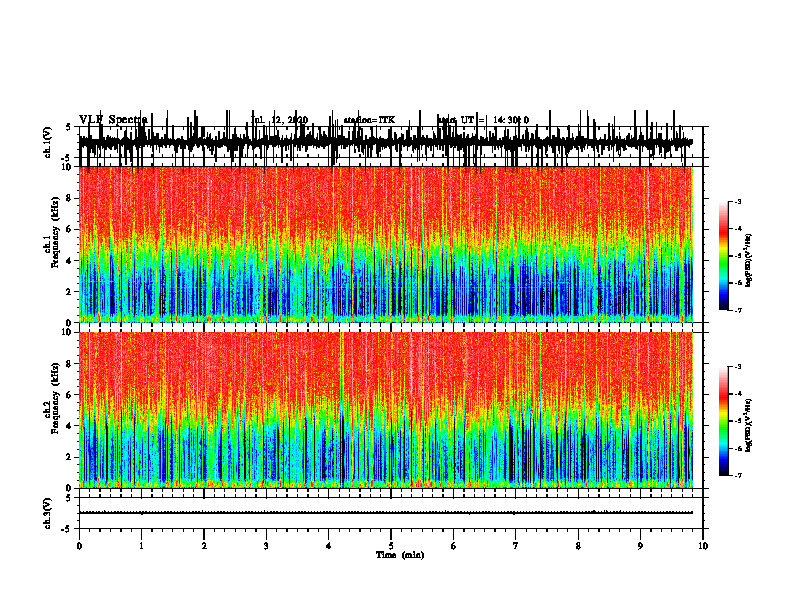Click time axis tick '0'

79,546
